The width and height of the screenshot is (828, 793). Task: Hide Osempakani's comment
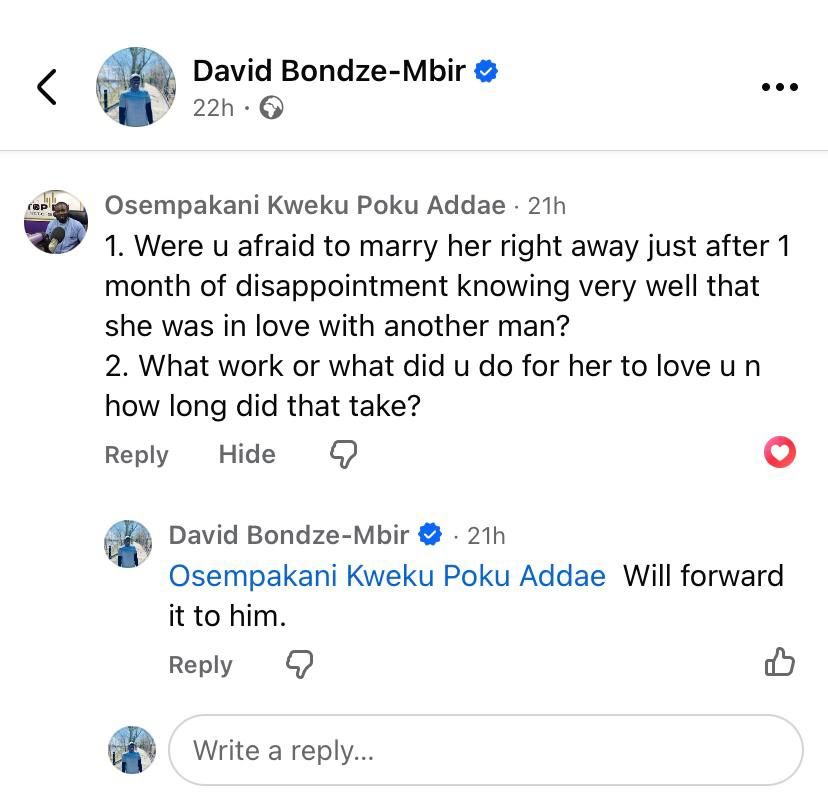point(247,454)
